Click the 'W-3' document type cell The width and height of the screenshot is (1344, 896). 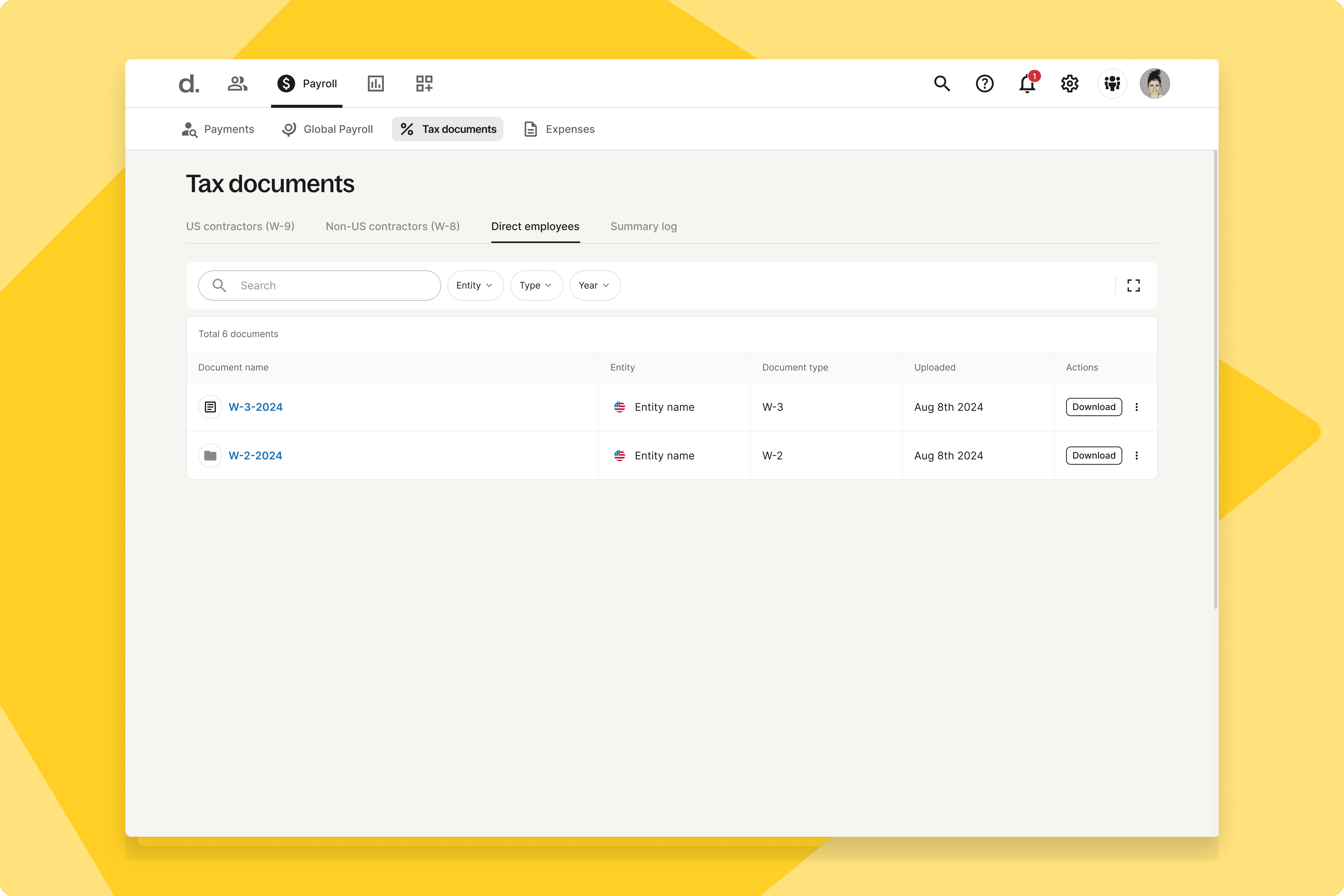pyautogui.click(x=772, y=407)
